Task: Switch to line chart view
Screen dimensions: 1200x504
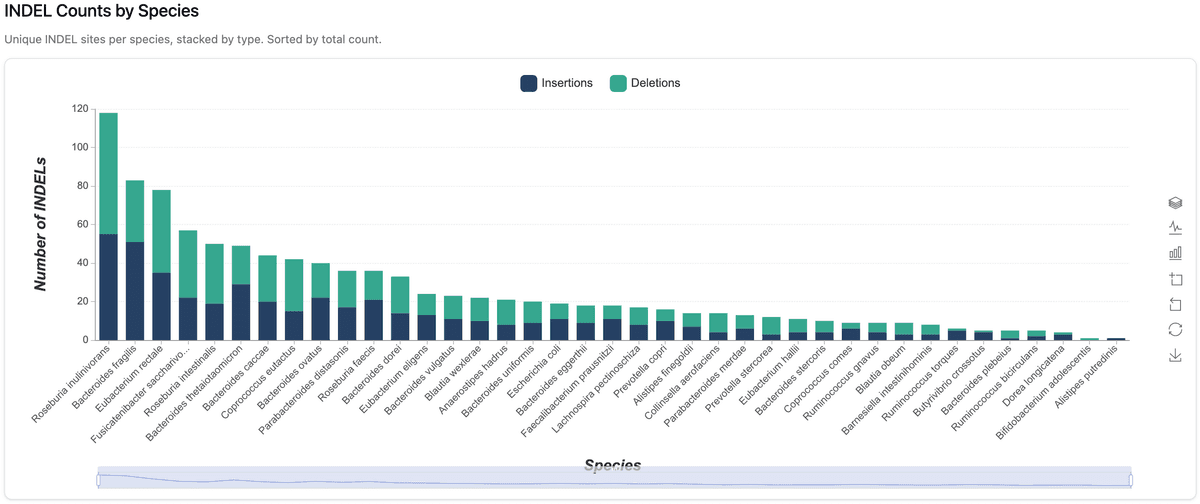Action: tap(1175, 227)
